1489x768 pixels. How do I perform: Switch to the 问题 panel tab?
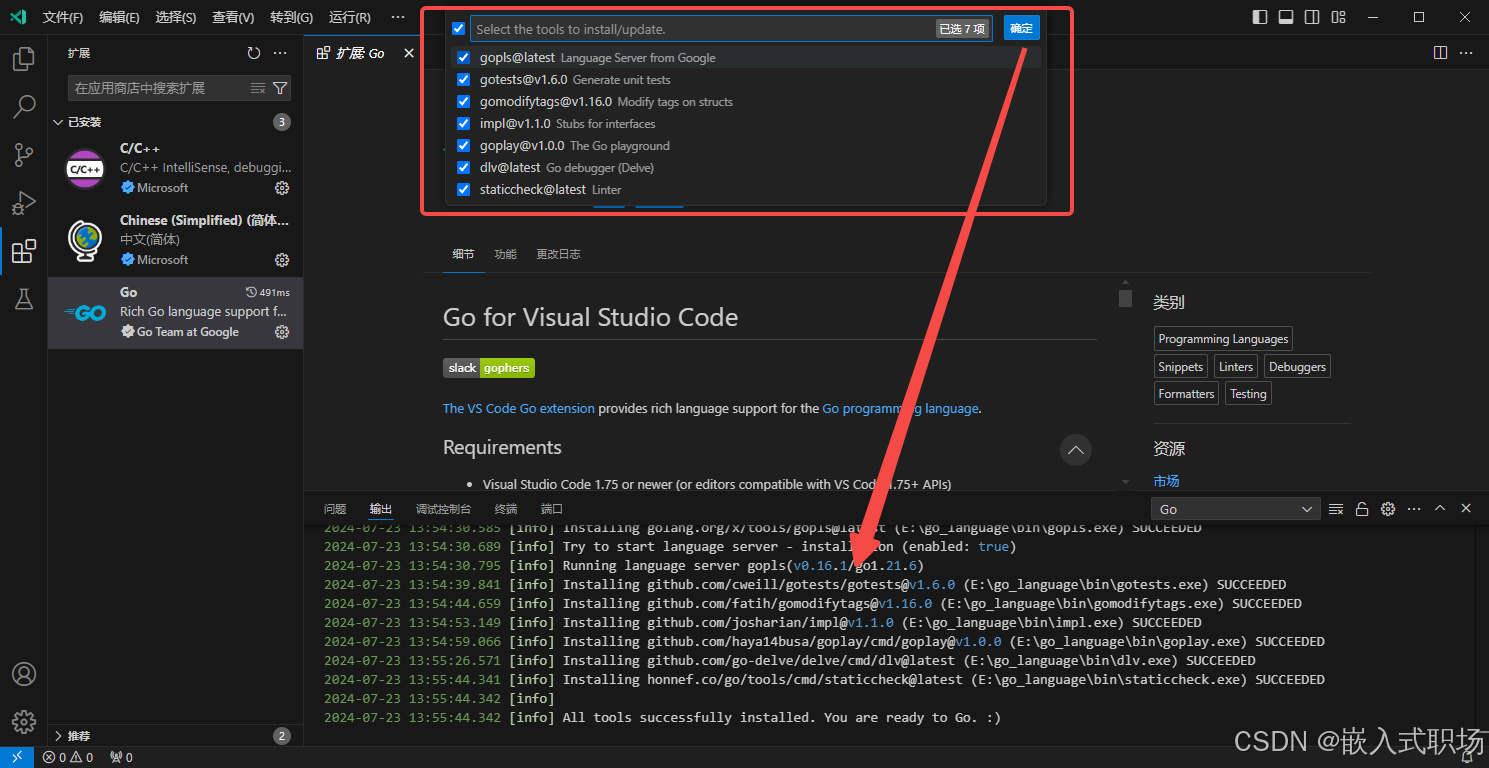click(335, 509)
